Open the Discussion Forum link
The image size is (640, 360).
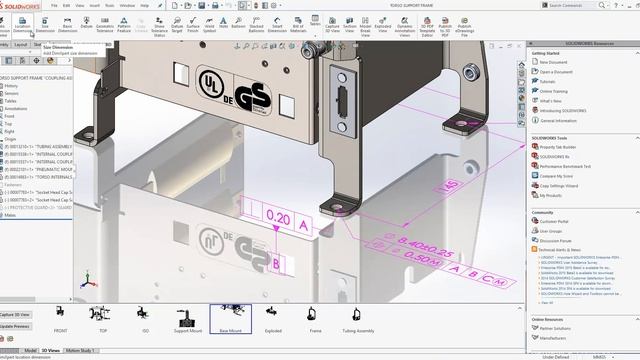(x=555, y=241)
